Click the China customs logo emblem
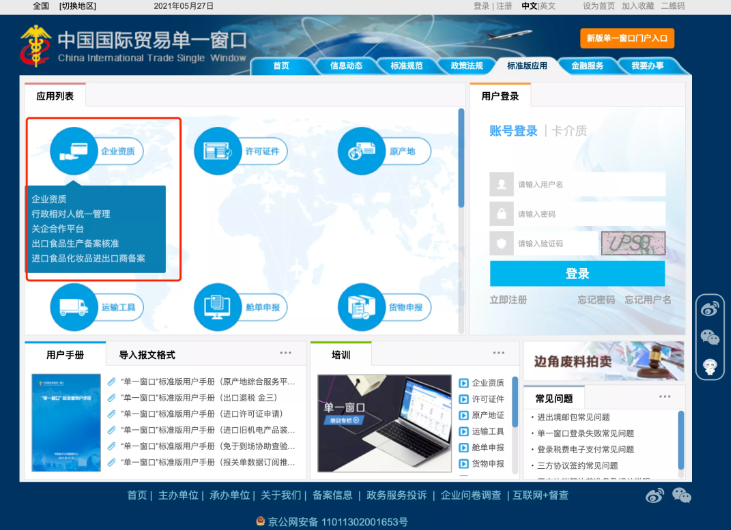Viewport: 731px width, 530px height. tap(35, 46)
